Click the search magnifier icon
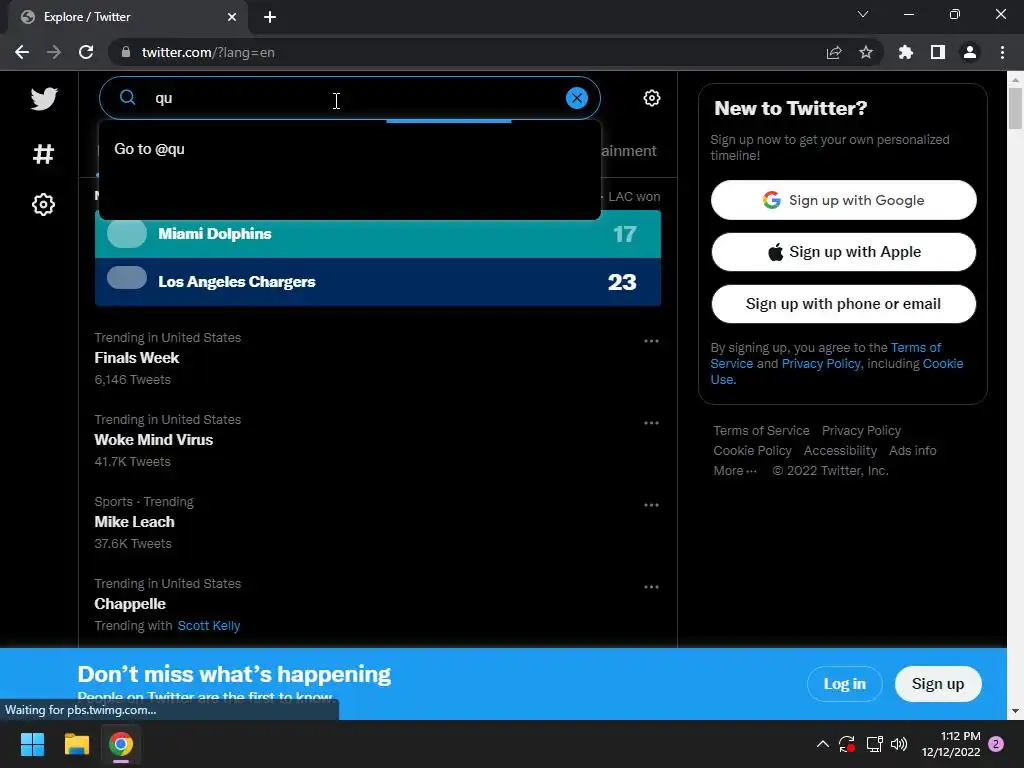Viewport: 1024px width, 768px height. 127,98
